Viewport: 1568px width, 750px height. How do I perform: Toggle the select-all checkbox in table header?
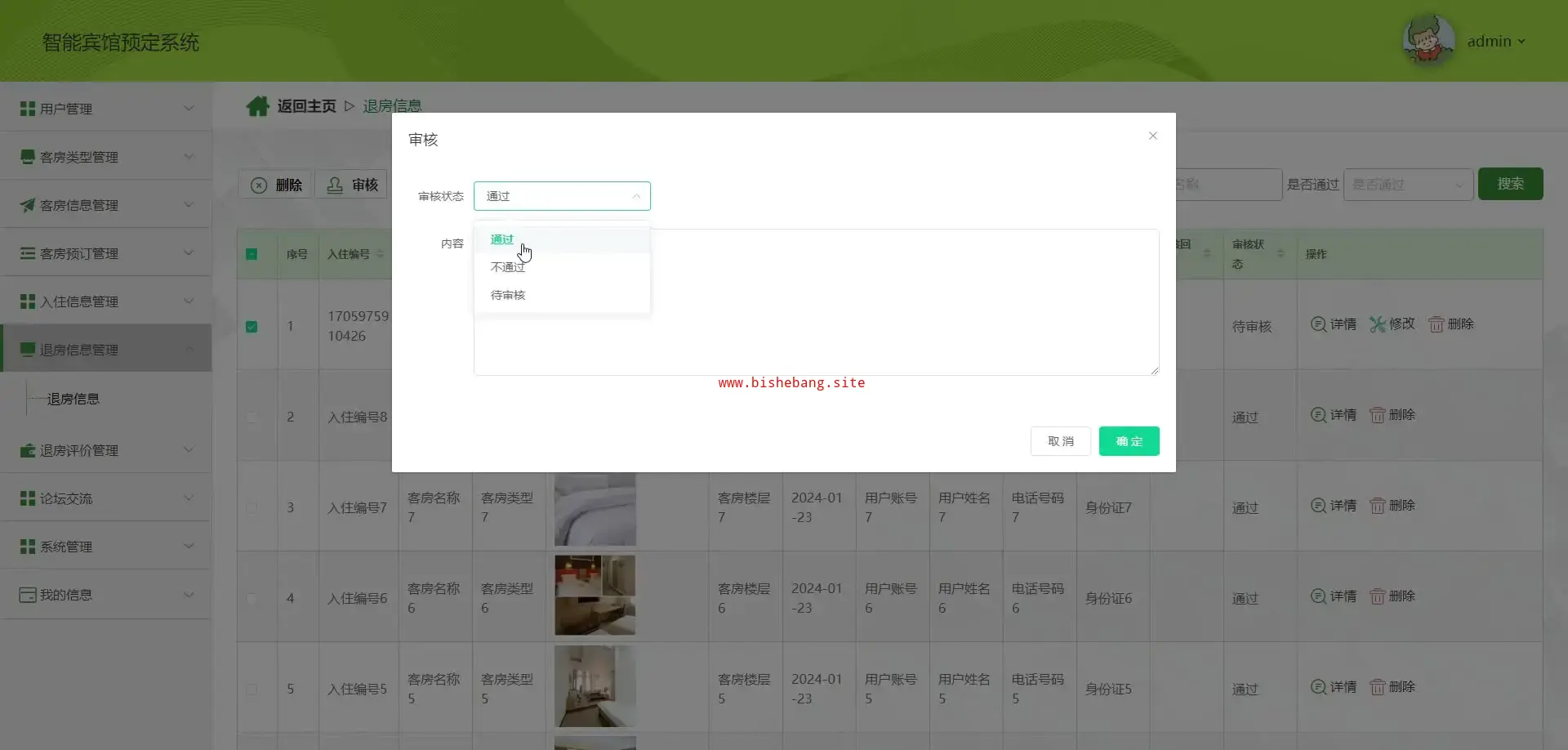[x=252, y=254]
